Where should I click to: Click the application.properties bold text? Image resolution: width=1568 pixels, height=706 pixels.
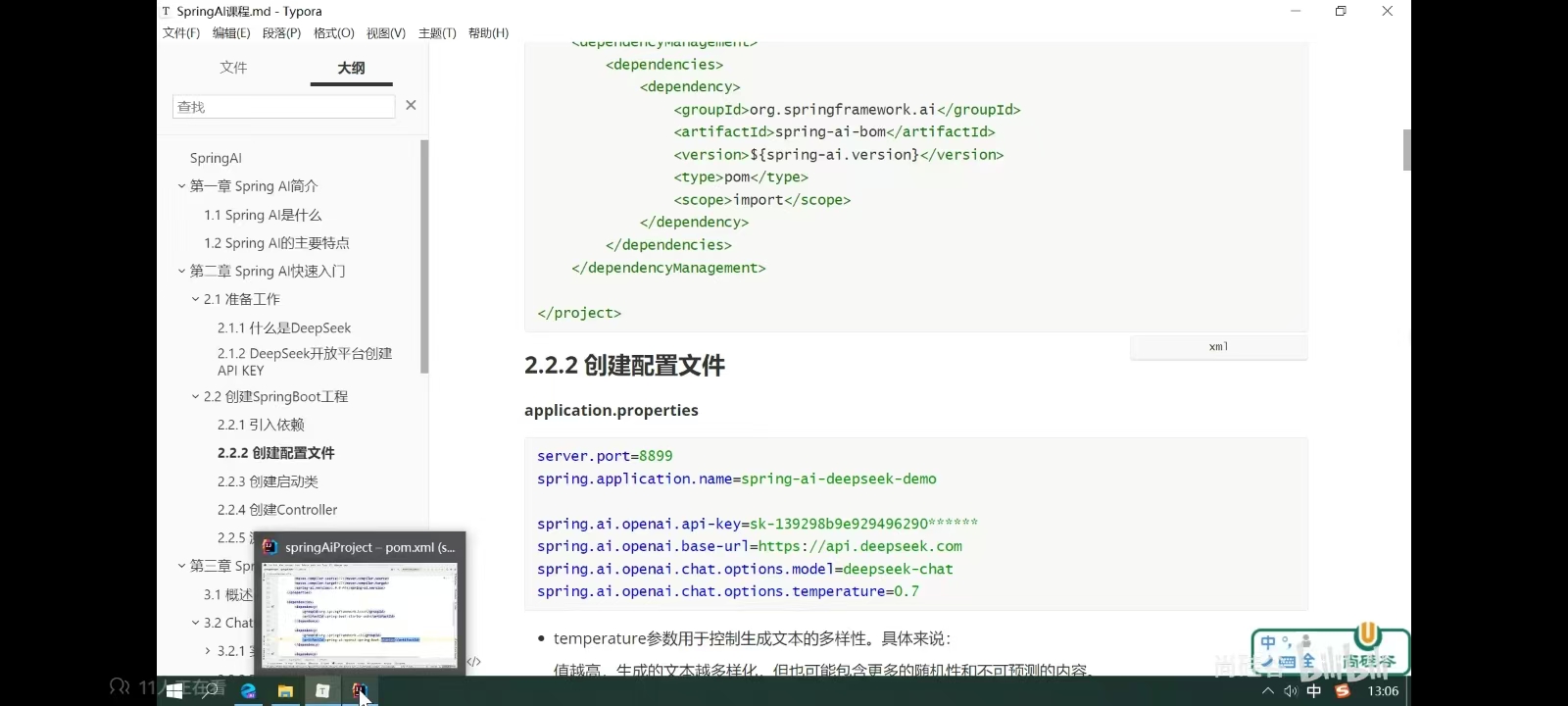pyautogui.click(x=612, y=410)
